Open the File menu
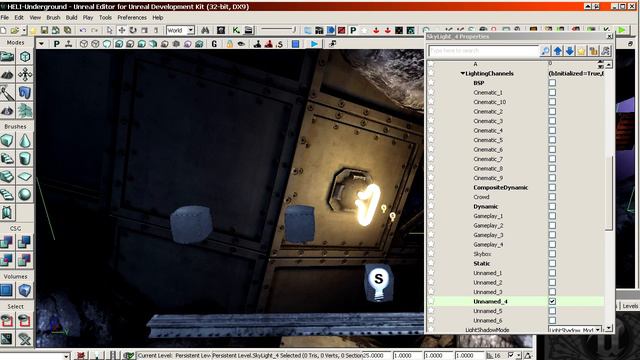Viewport: 640px width, 360px height. tap(5, 18)
